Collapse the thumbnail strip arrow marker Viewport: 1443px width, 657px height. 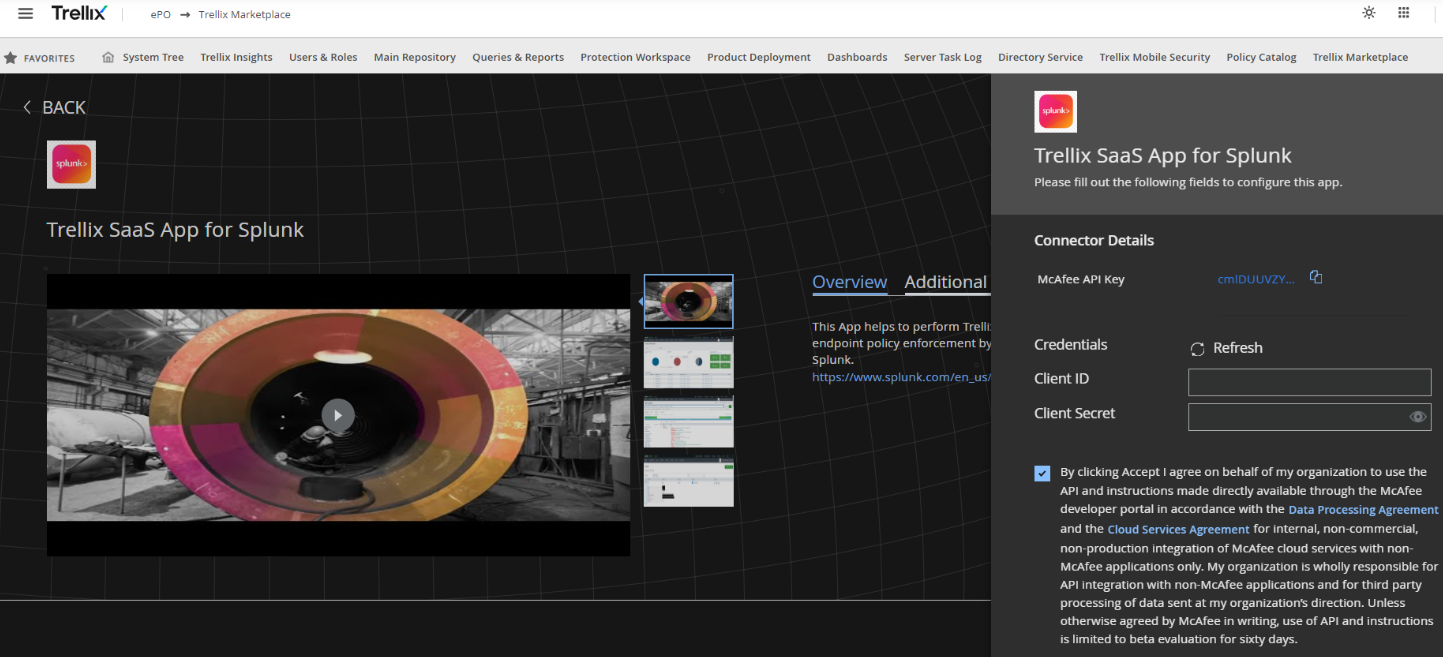coord(640,300)
